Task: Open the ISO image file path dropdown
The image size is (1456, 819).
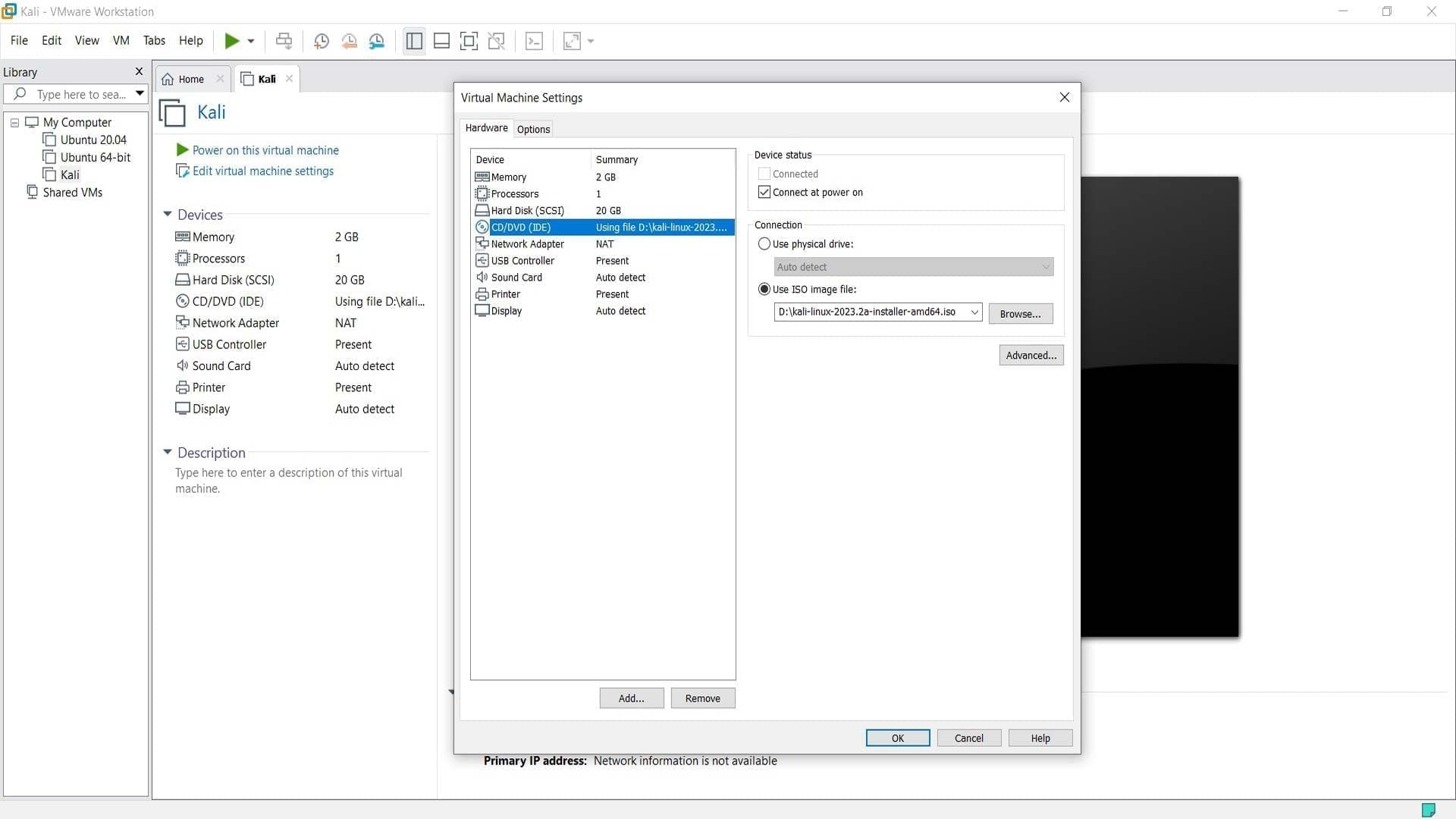Action: (x=974, y=312)
